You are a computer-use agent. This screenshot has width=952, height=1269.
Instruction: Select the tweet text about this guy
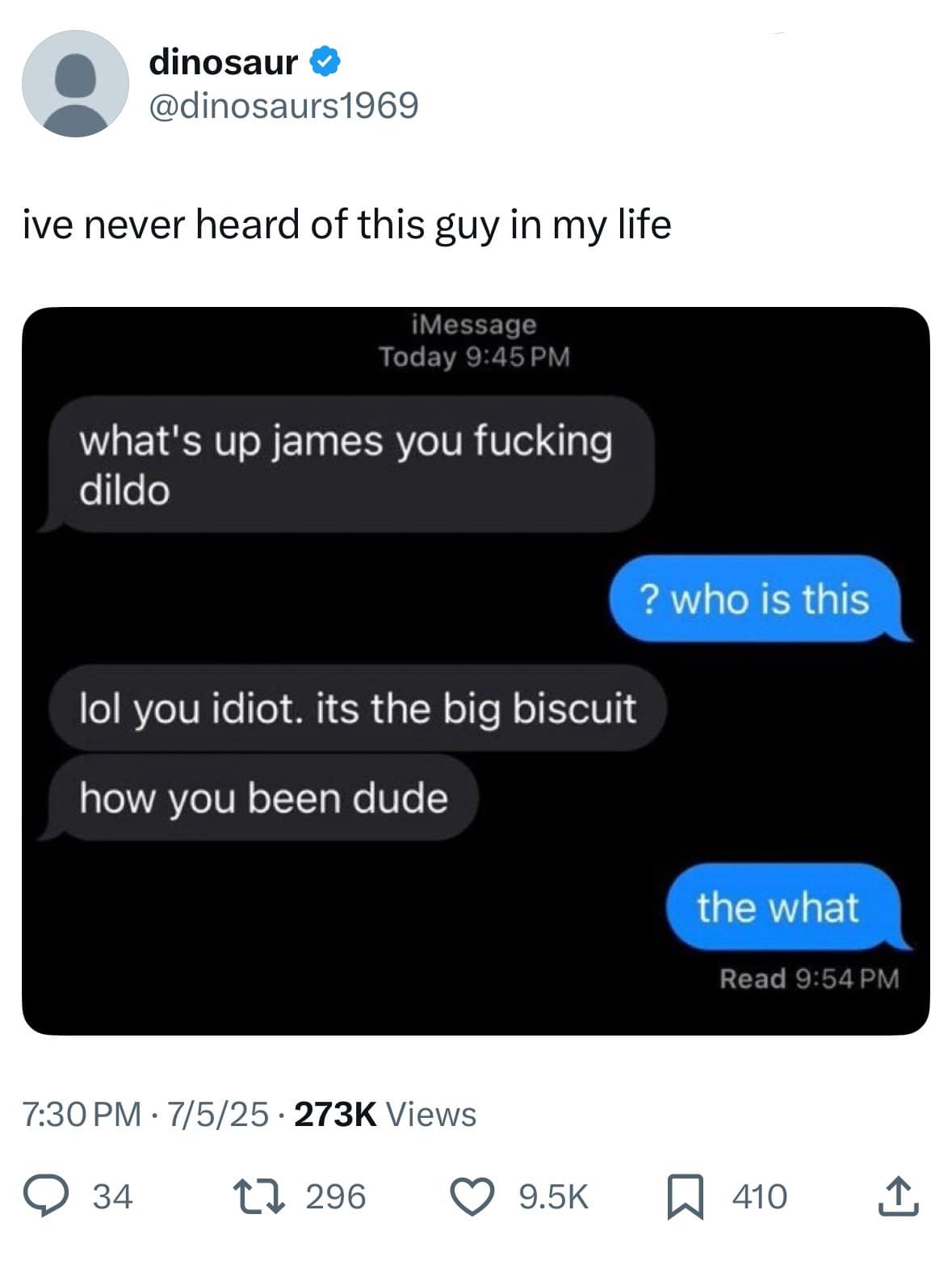[346, 225]
